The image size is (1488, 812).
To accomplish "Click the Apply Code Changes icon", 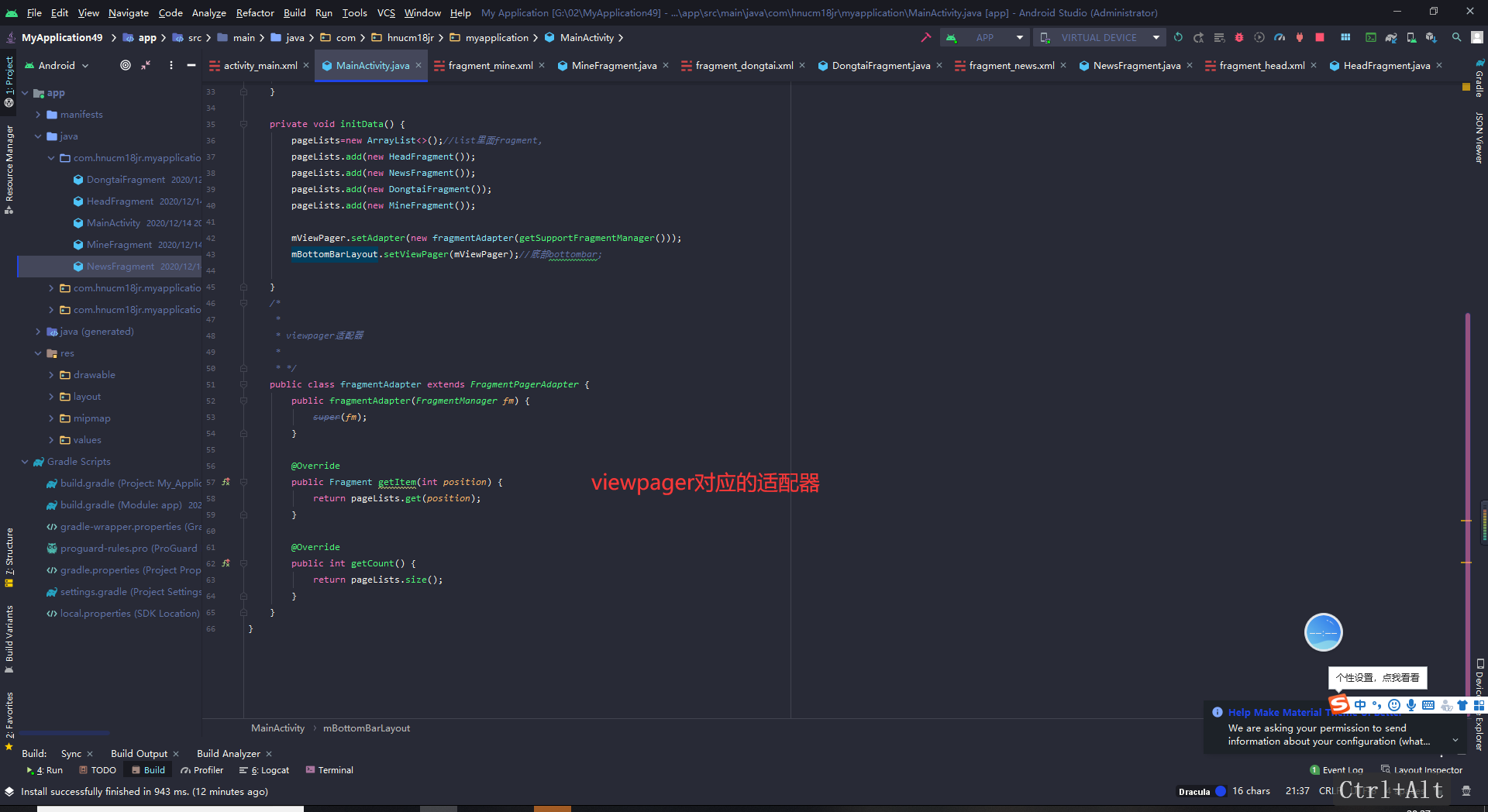I will click(1219, 37).
